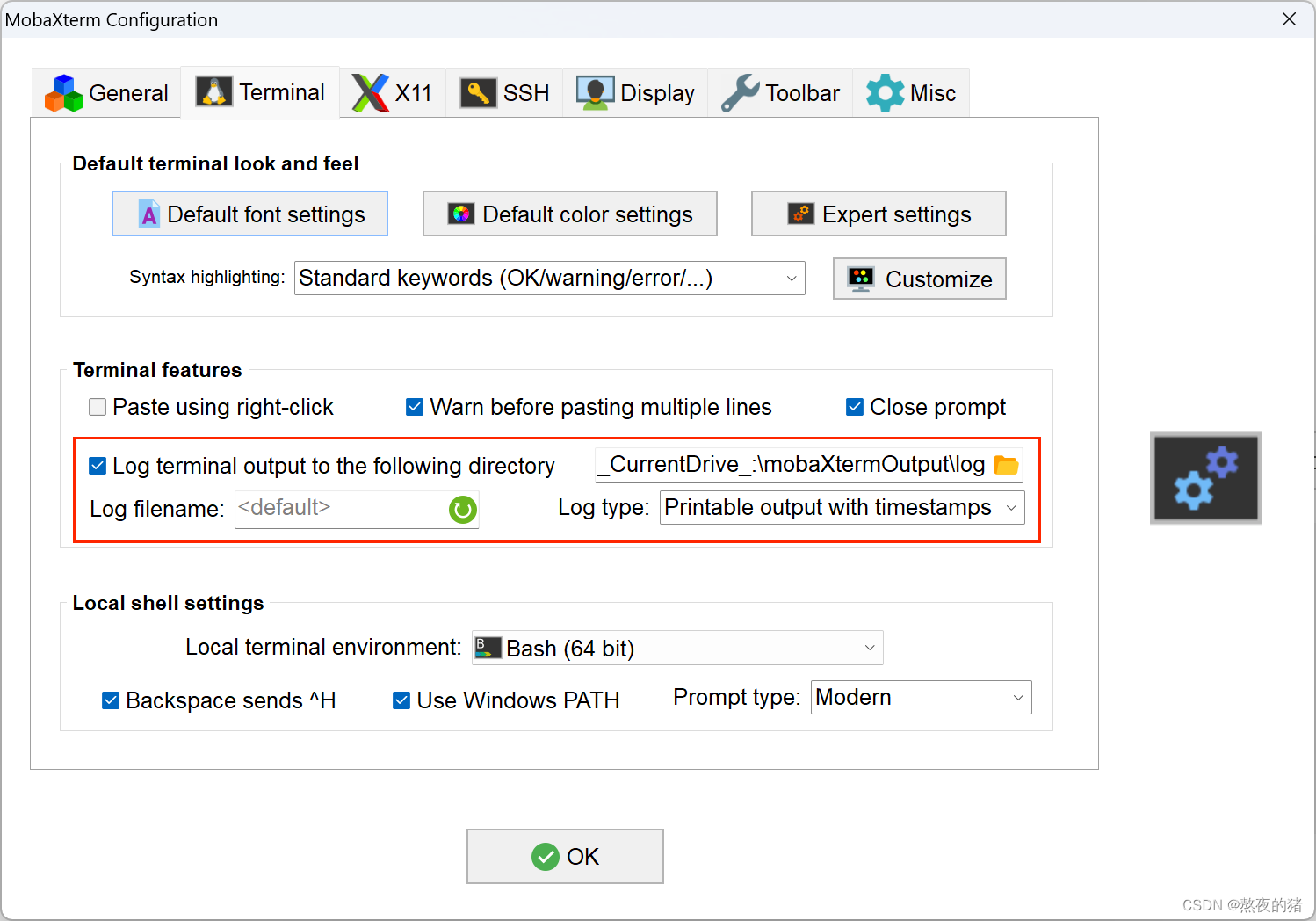Viewport: 1316px width, 921px height.
Task: Expand Local terminal environment dropdown
Action: point(677,649)
